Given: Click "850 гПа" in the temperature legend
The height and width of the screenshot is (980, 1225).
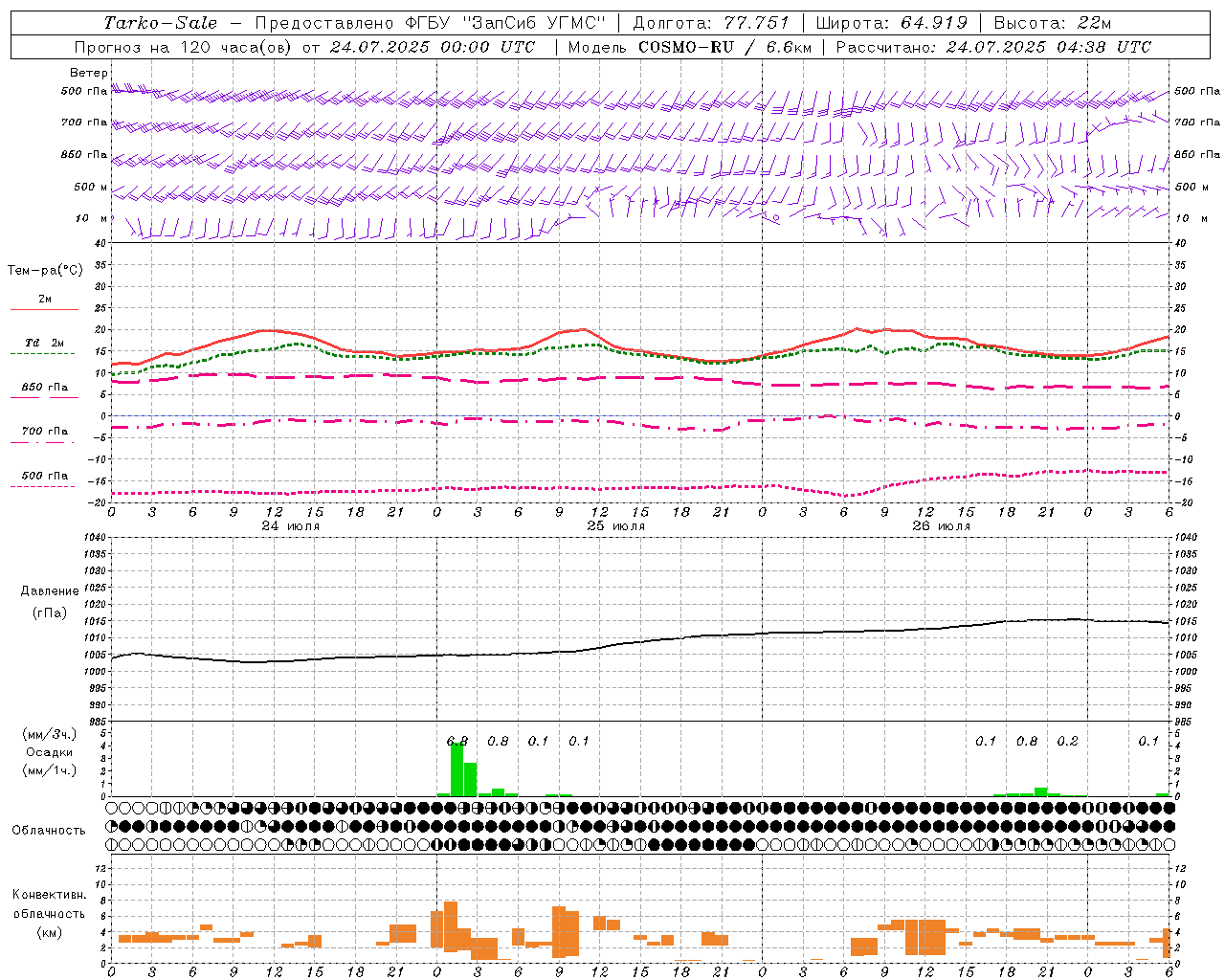Looking at the screenshot, I should pyautogui.click(x=45, y=388).
